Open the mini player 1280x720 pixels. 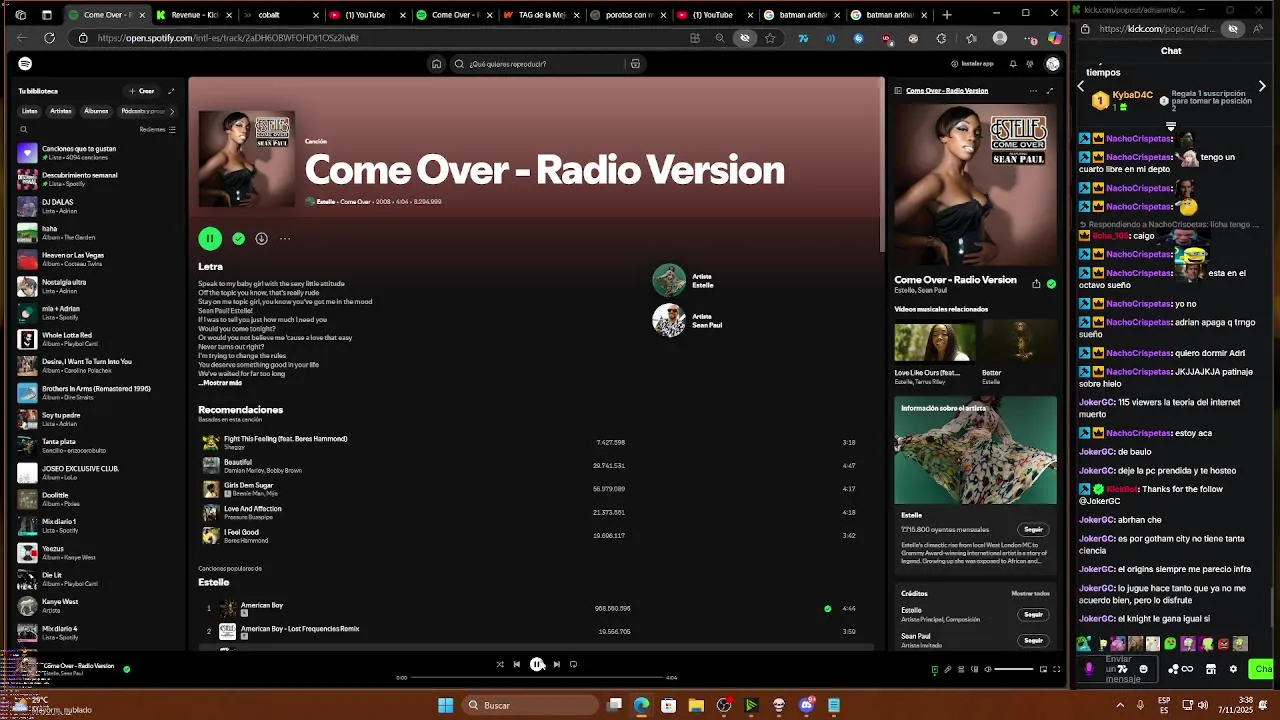coord(1043,669)
